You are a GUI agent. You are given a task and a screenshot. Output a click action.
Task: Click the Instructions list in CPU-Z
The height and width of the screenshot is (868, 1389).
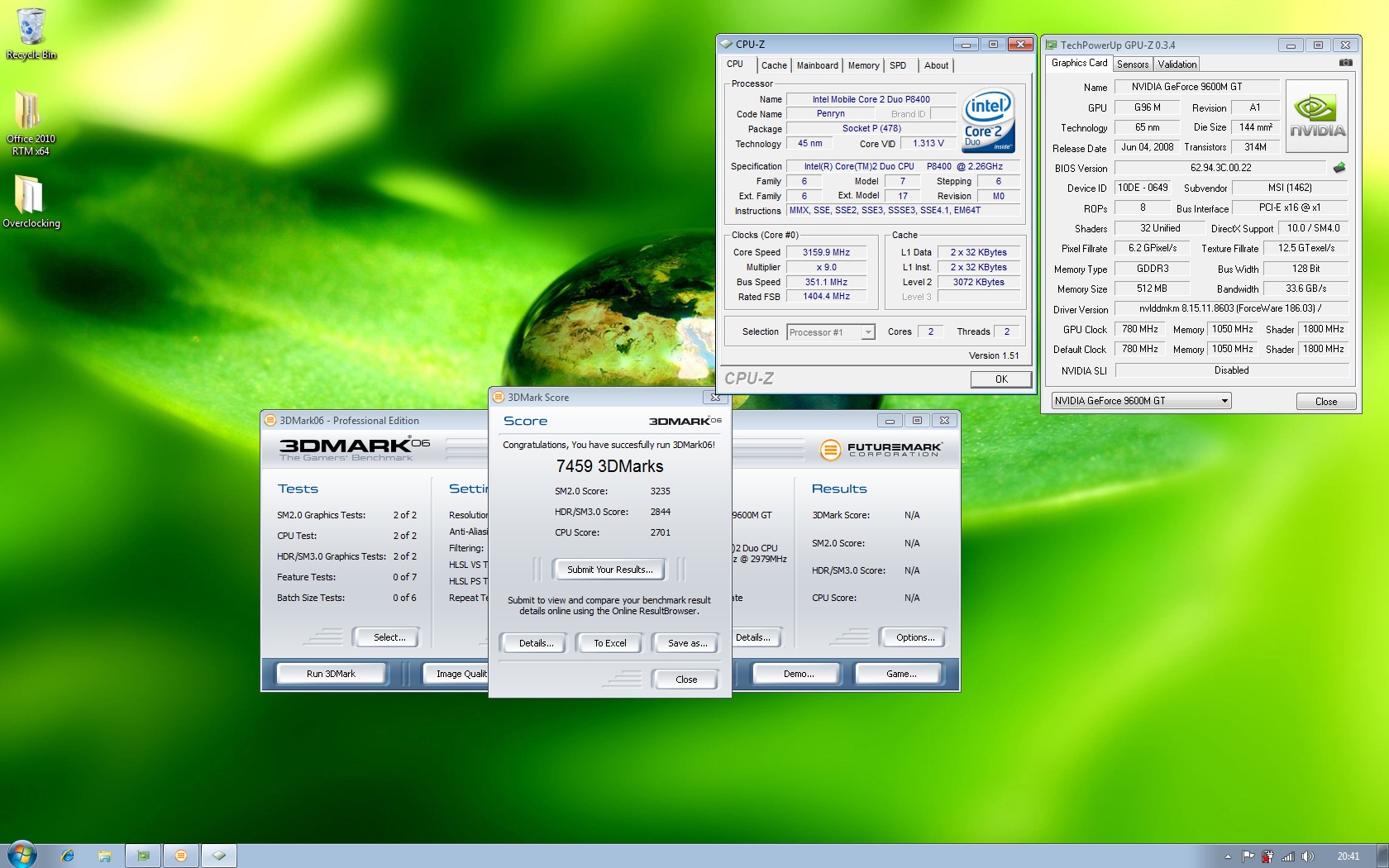(903, 211)
